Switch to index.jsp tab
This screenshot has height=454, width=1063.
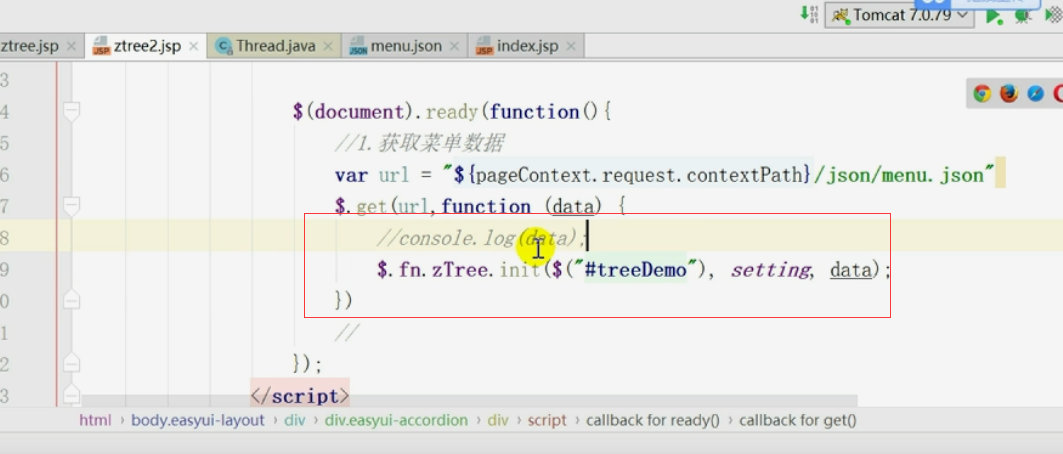click(x=526, y=46)
